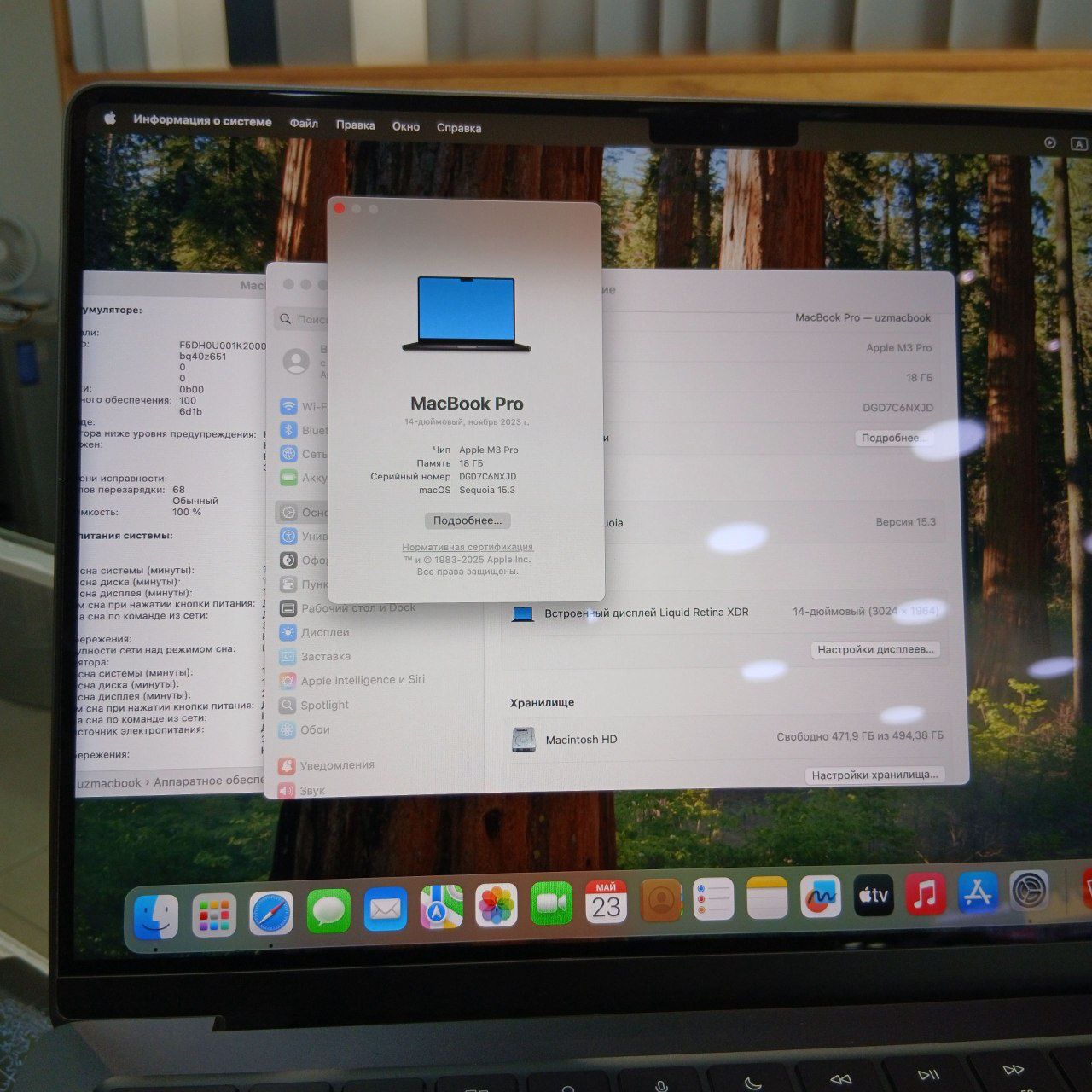Open Contacts from the Dock
This screenshot has width=1092, height=1092.
(x=660, y=900)
